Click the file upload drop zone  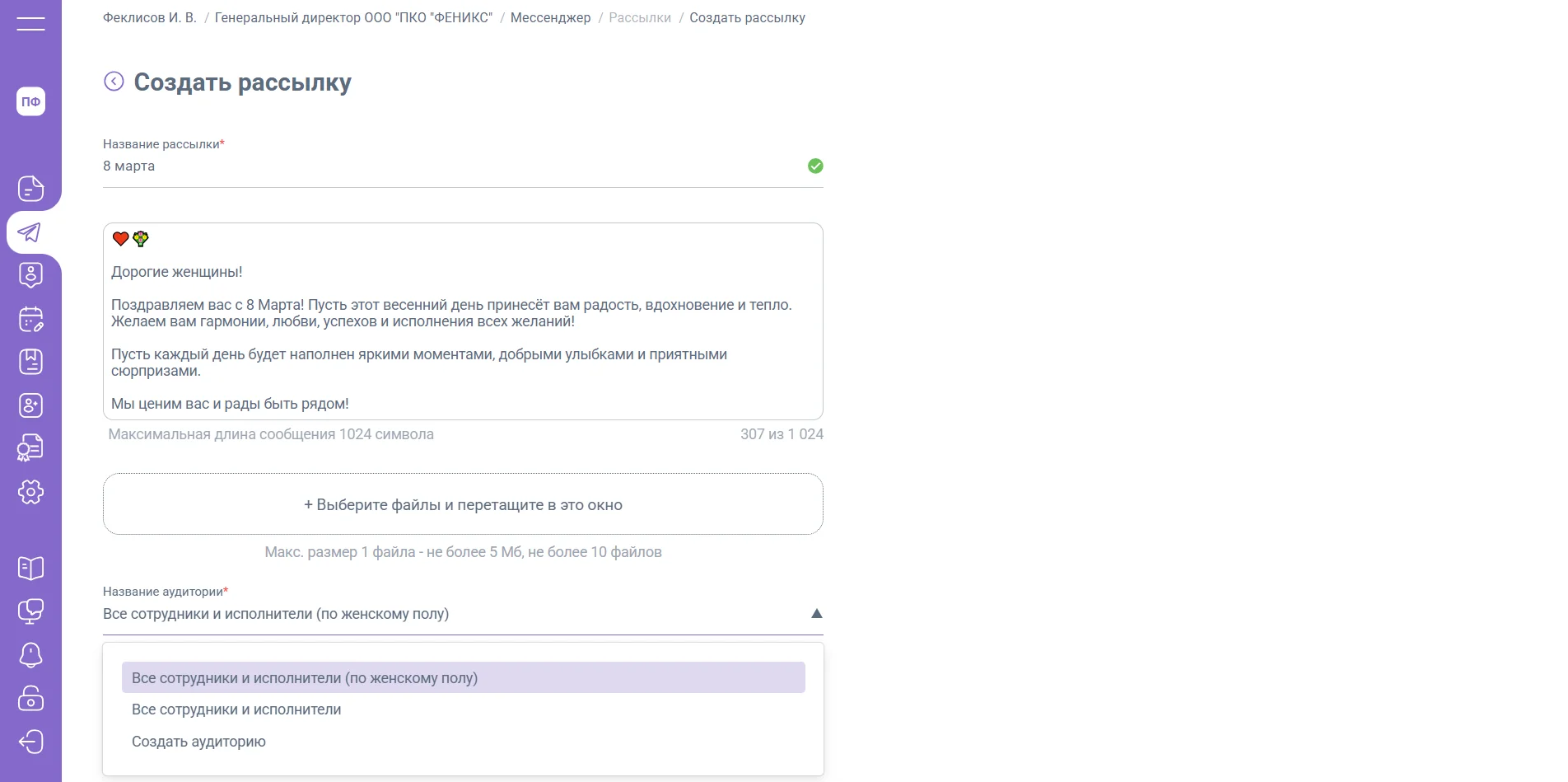[x=463, y=504]
